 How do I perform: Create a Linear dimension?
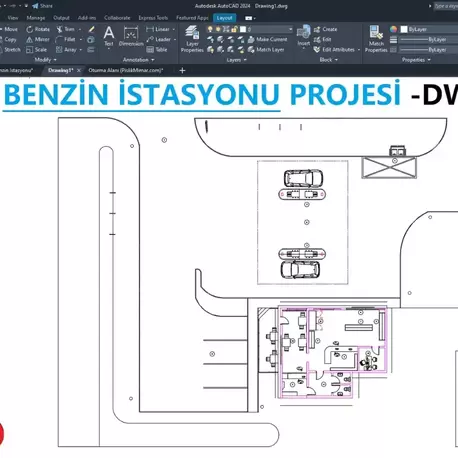[158, 29]
